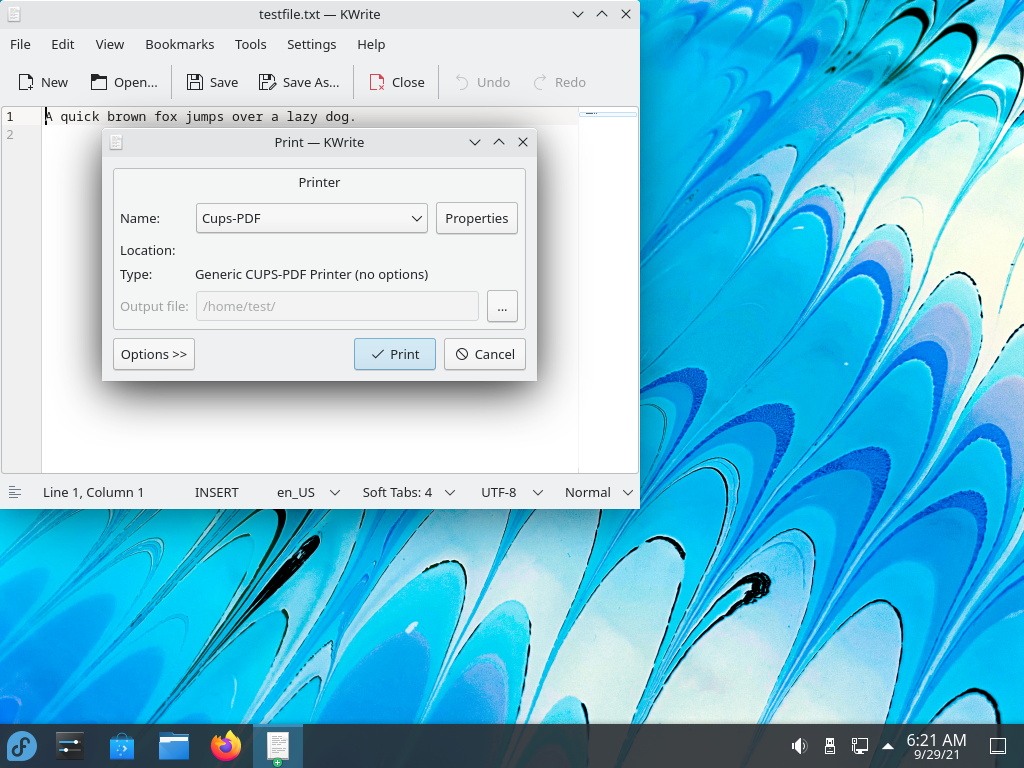Click the Print dialog title bar document icon
Image resolution: width=1024 pixels, height=768 pixels.
coord(116,142)
